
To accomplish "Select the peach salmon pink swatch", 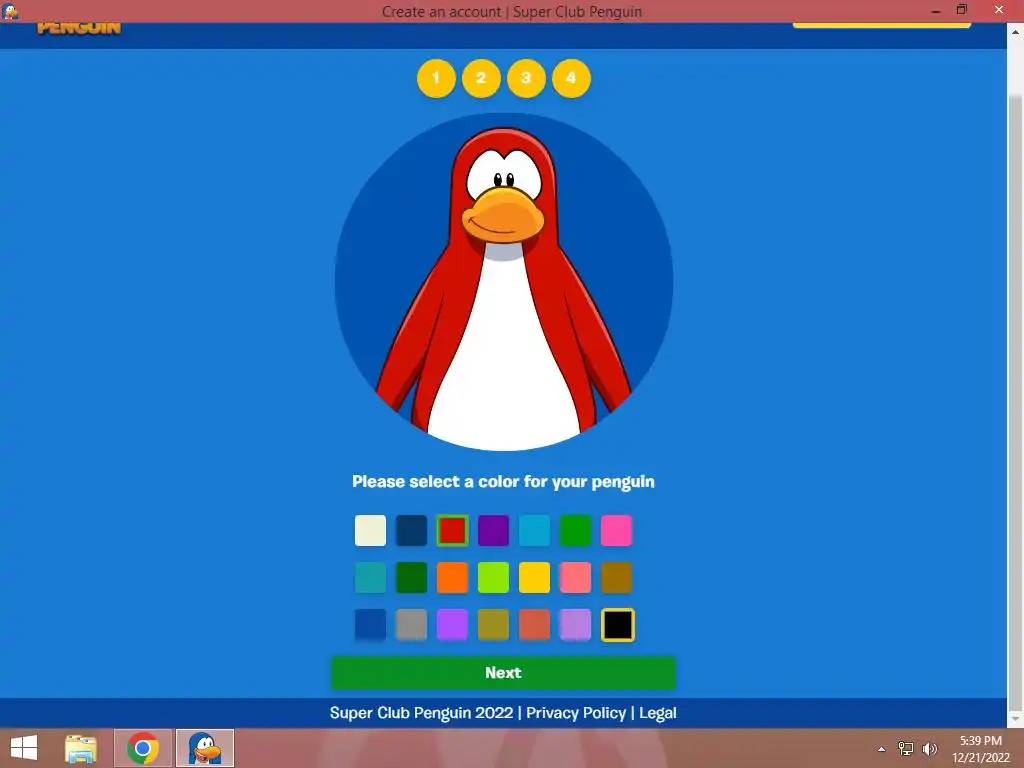I will pyautogui.click(x=575, y=577).
